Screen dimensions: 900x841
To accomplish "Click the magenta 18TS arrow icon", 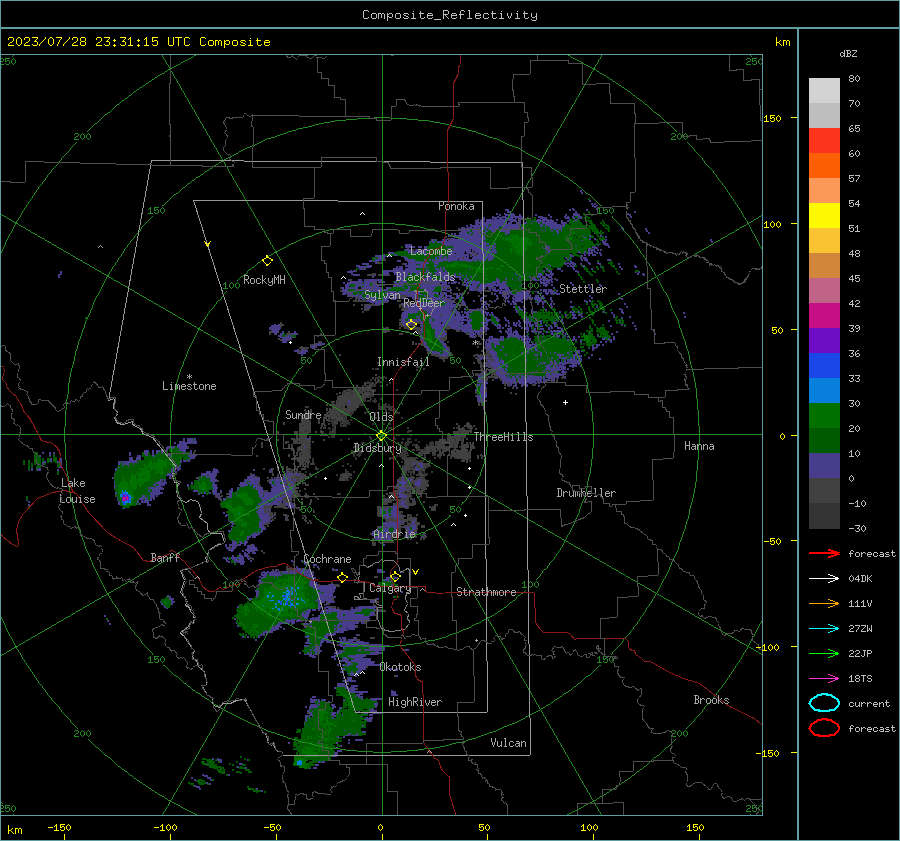I will click(x=824, y=679).
